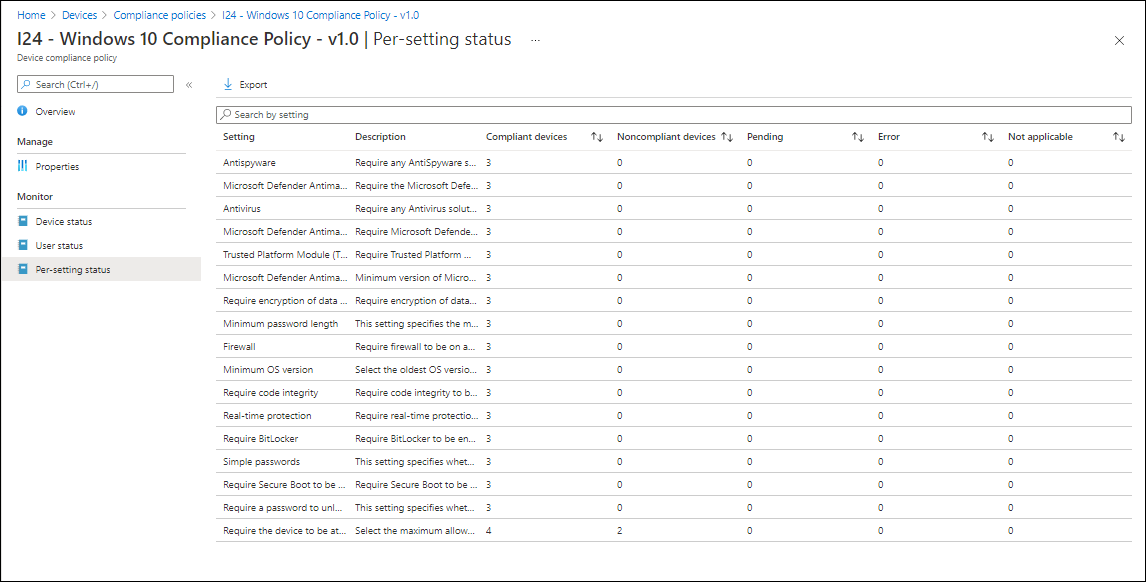Go to Devices breadcrumb link
The height and width of the screenshot is (582, 1146).
(80, 15)
